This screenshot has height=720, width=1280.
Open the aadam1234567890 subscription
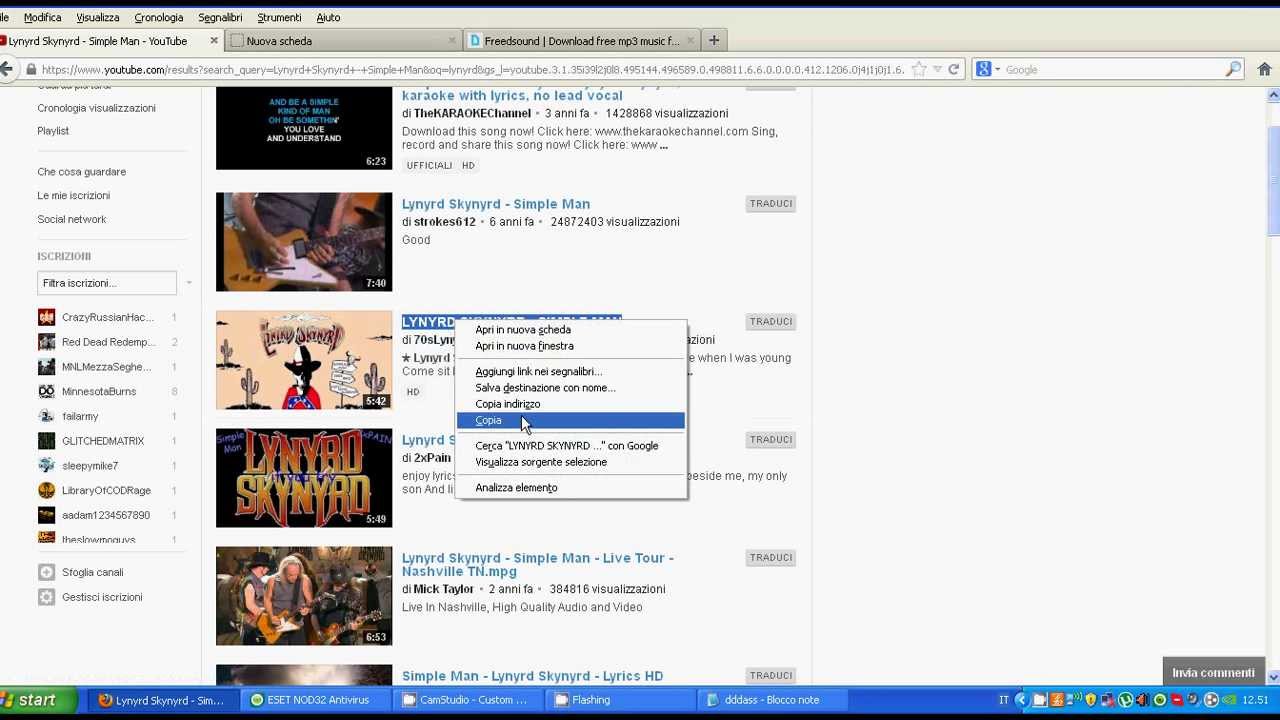coord(108,515)
